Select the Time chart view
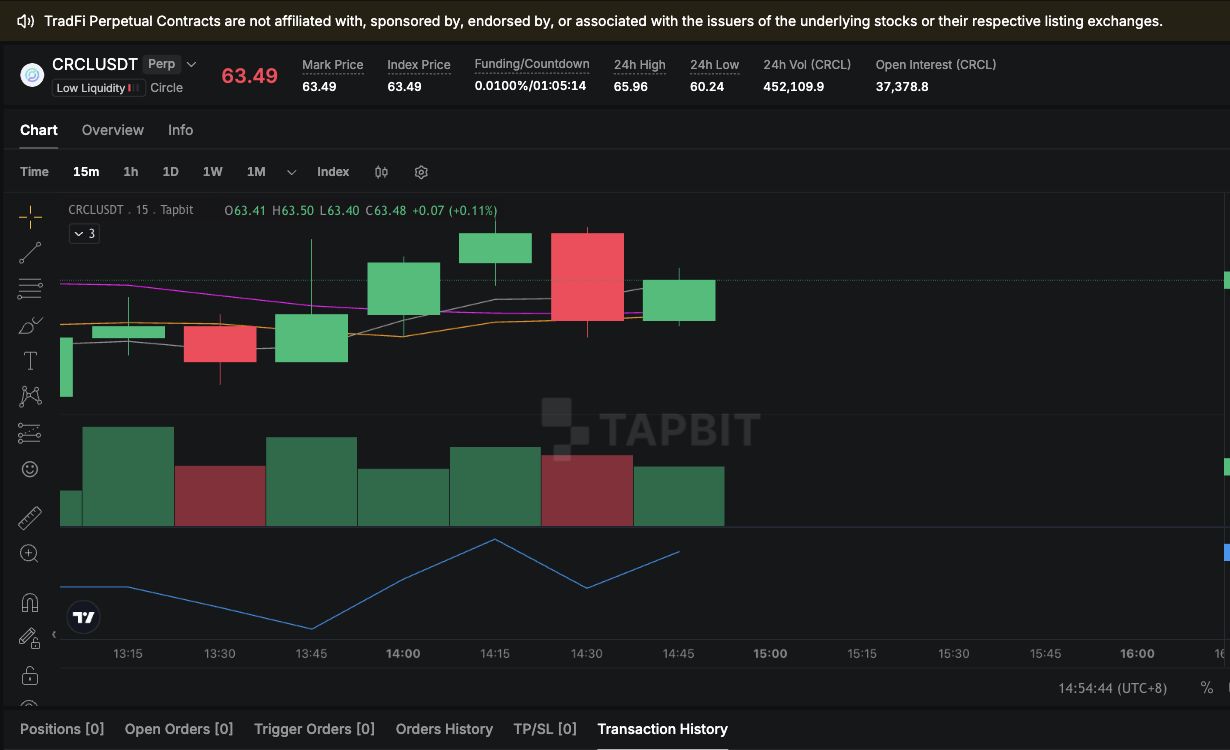 (34, 172)
